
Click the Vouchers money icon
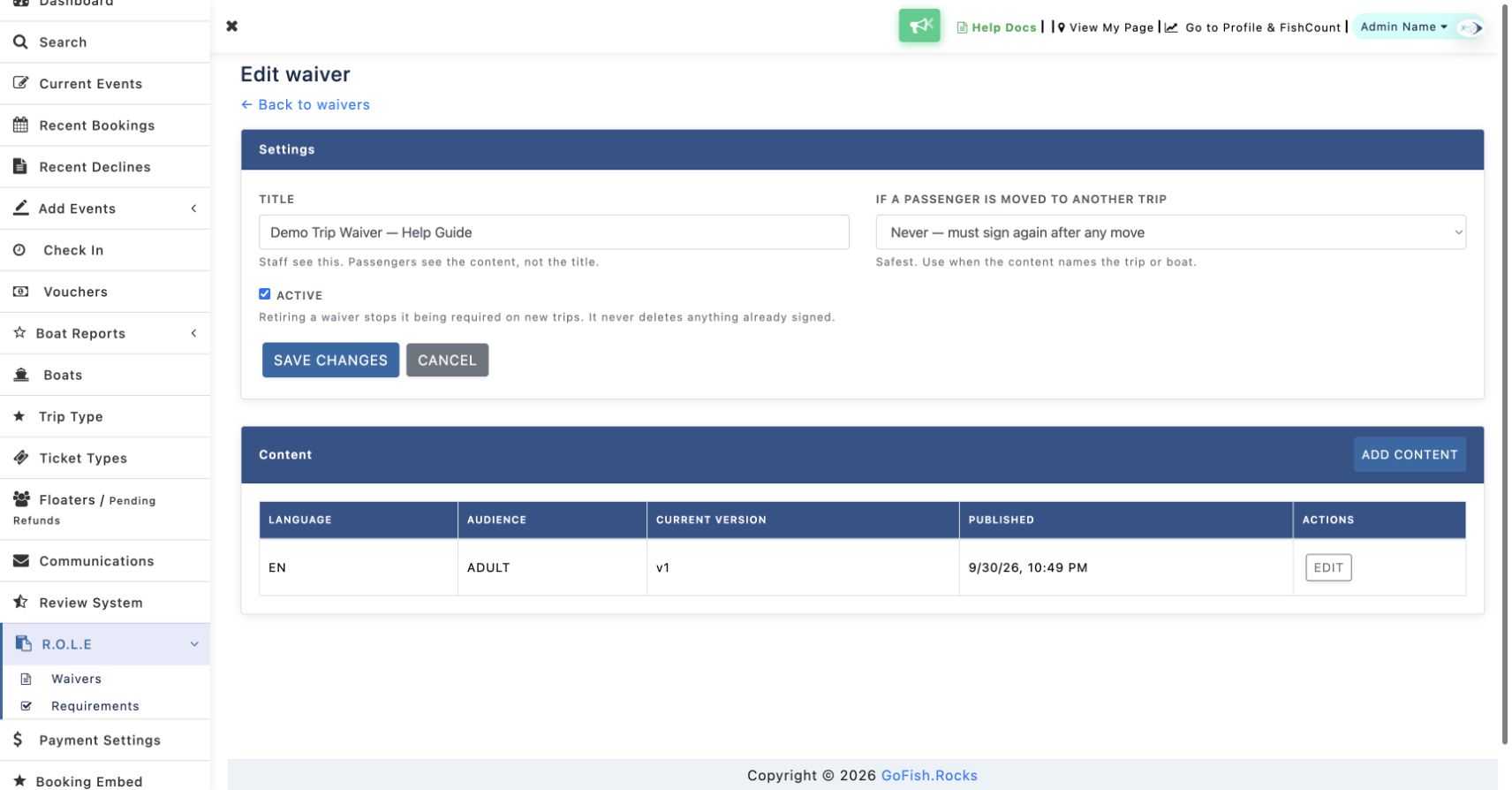20,292
